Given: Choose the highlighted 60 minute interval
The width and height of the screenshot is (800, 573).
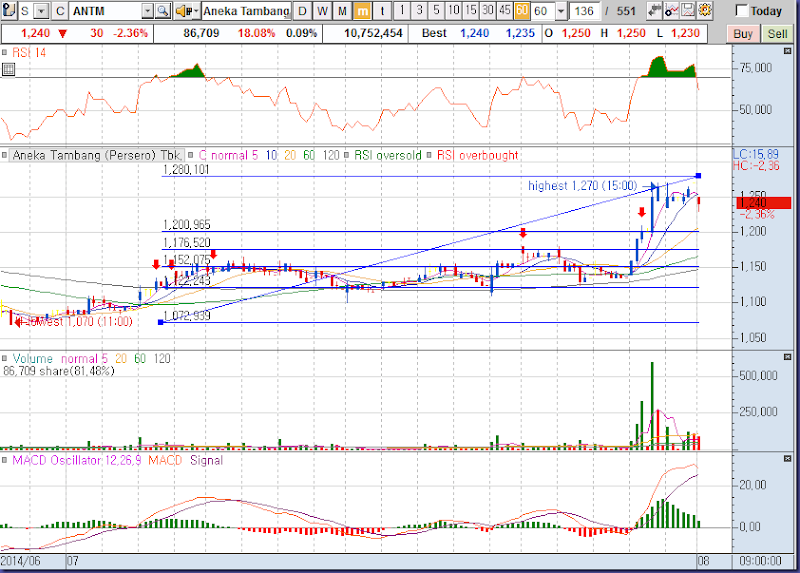Looking at the screenshot, I should click(522, 10).
